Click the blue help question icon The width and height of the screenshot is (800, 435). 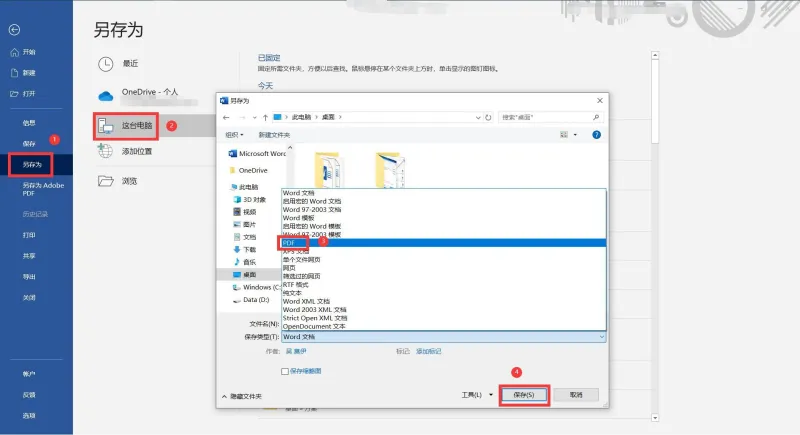pyautogui.click(x=596, y=135)
